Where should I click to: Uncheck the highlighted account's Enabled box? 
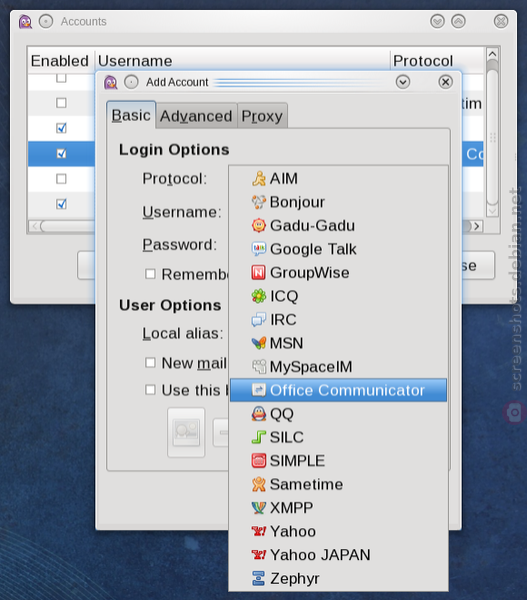61,153
